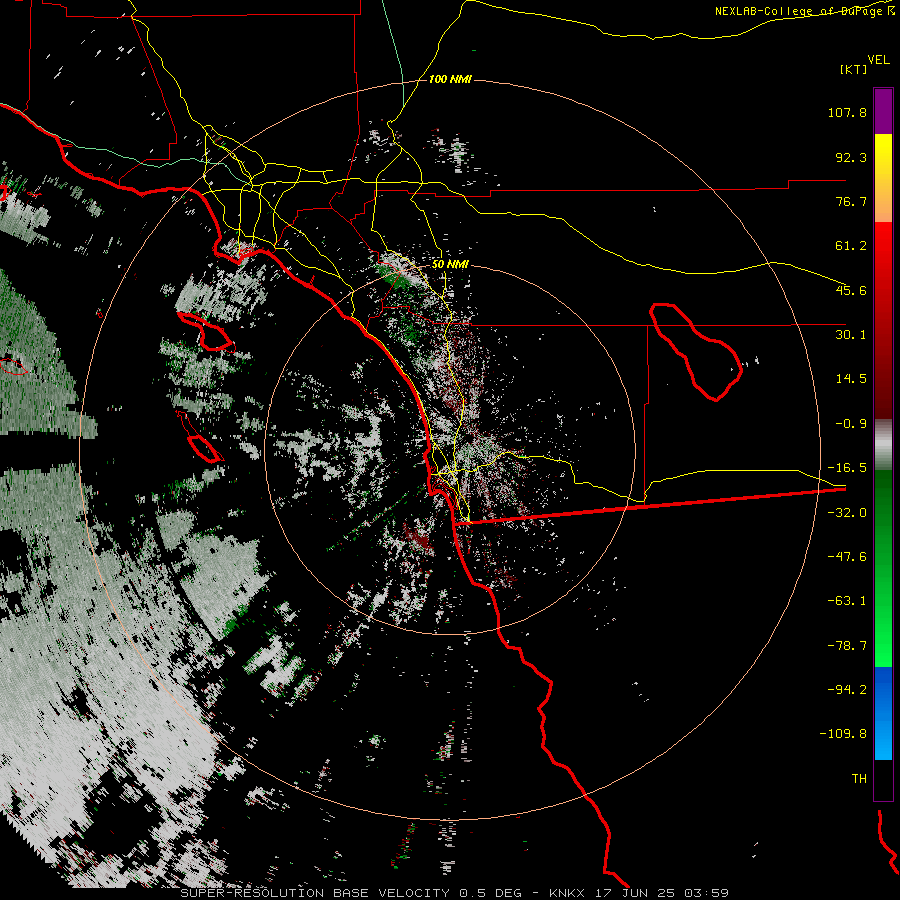Click the 50 NMI range ring label
The image size is (900, 900).
[x=450, y=265]
